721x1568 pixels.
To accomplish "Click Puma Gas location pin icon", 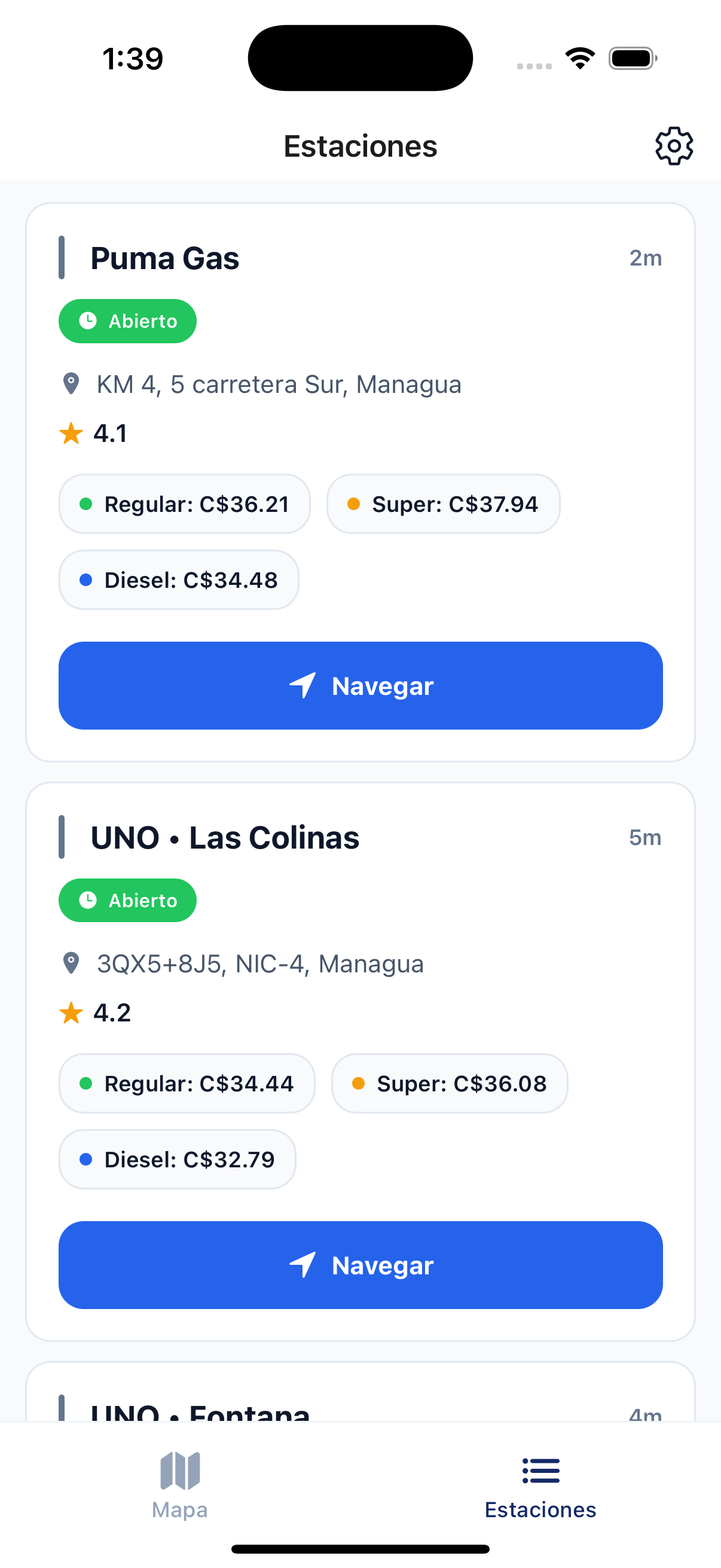I will 71,384.
